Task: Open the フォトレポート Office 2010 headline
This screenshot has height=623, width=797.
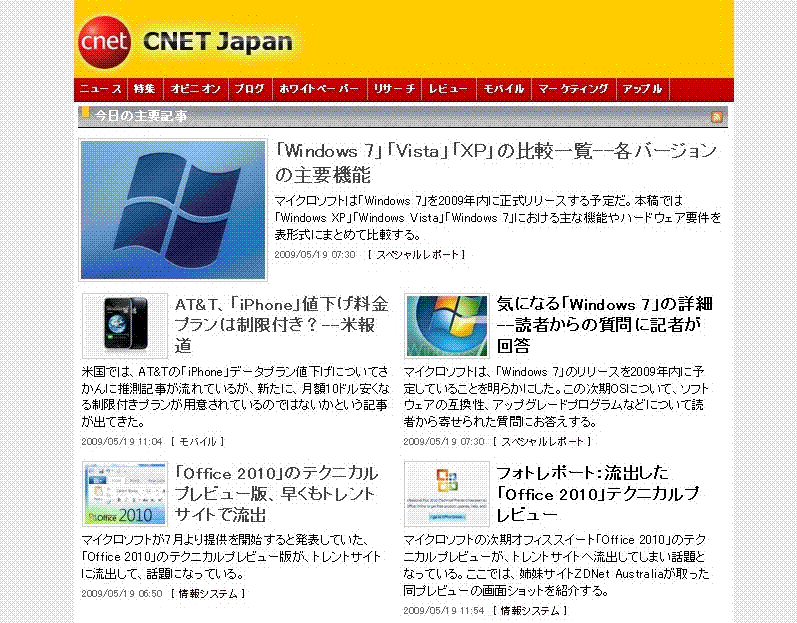Action: (x=598, y=493)
